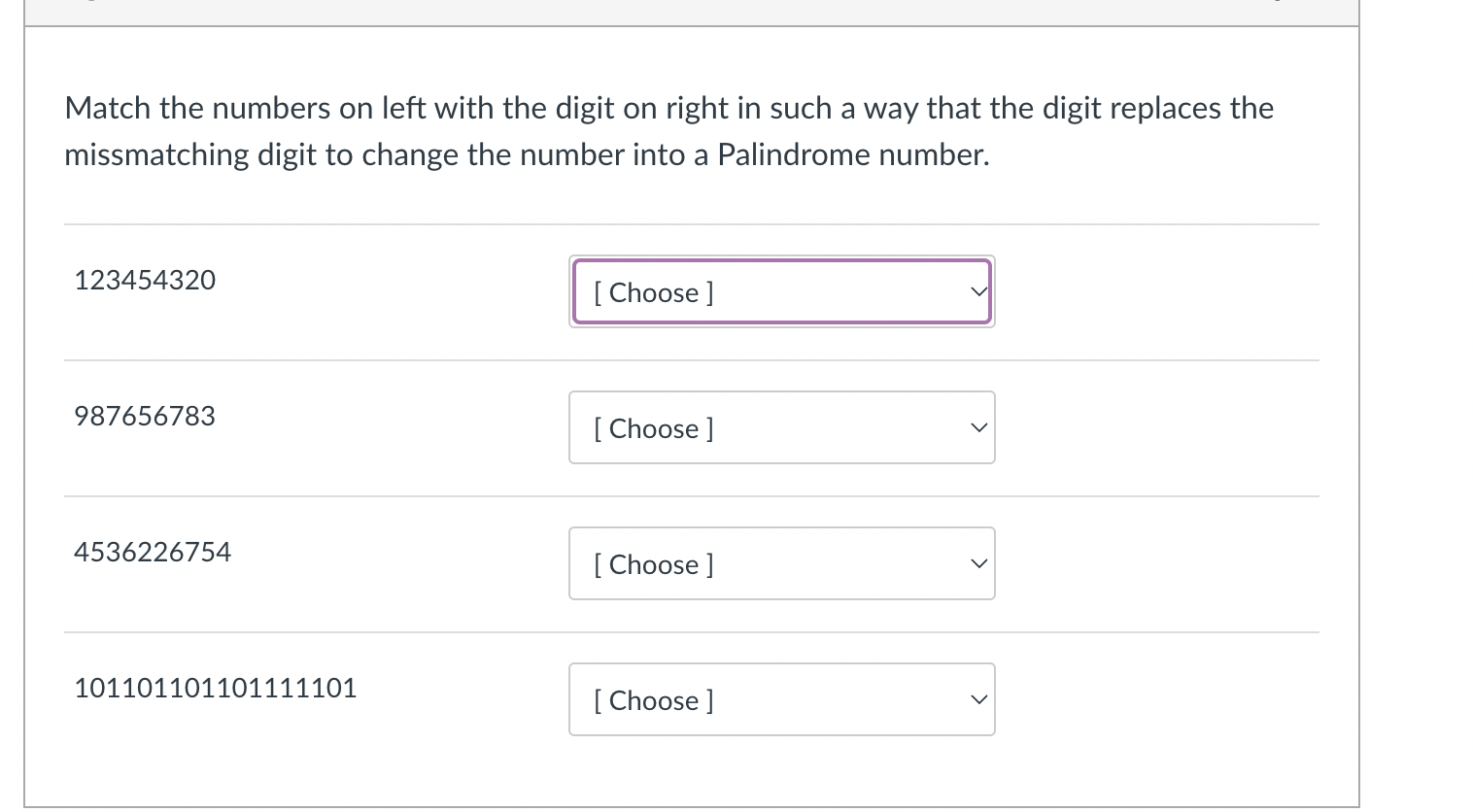
Task: Click the question instructions text
Action: [x=668, y=130]
